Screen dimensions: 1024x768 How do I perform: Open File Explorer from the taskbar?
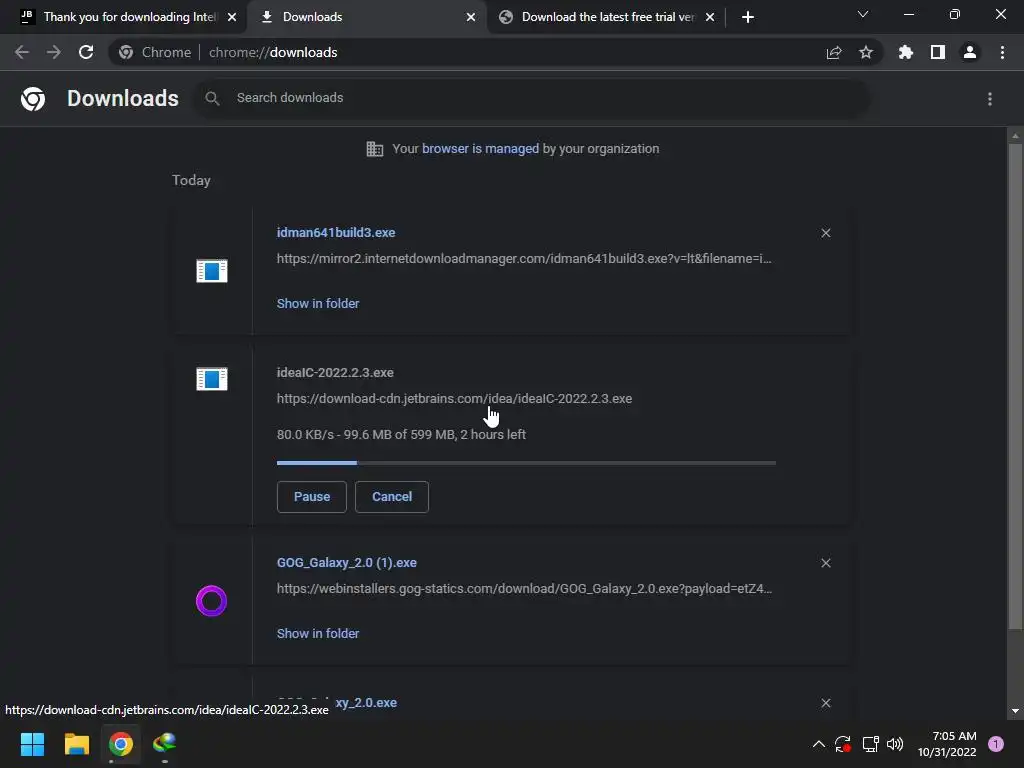tap(76, 744)
